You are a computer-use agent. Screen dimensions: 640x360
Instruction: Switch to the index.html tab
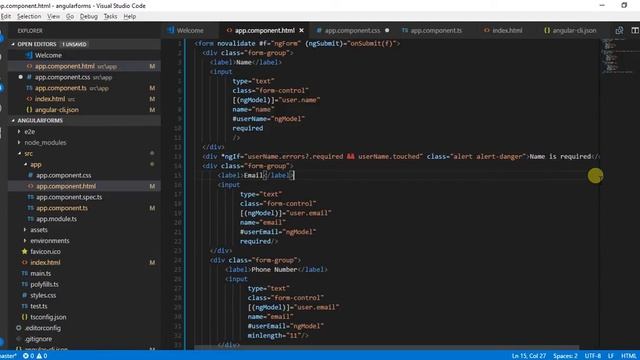(x=507, y=30)
